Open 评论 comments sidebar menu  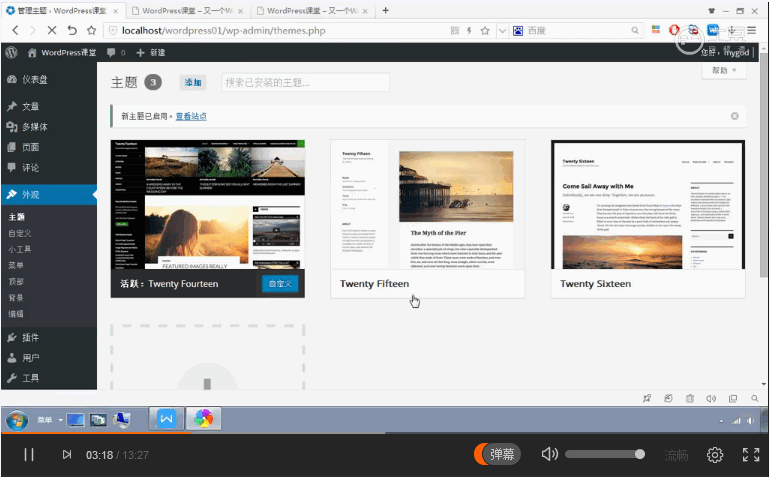49,168
